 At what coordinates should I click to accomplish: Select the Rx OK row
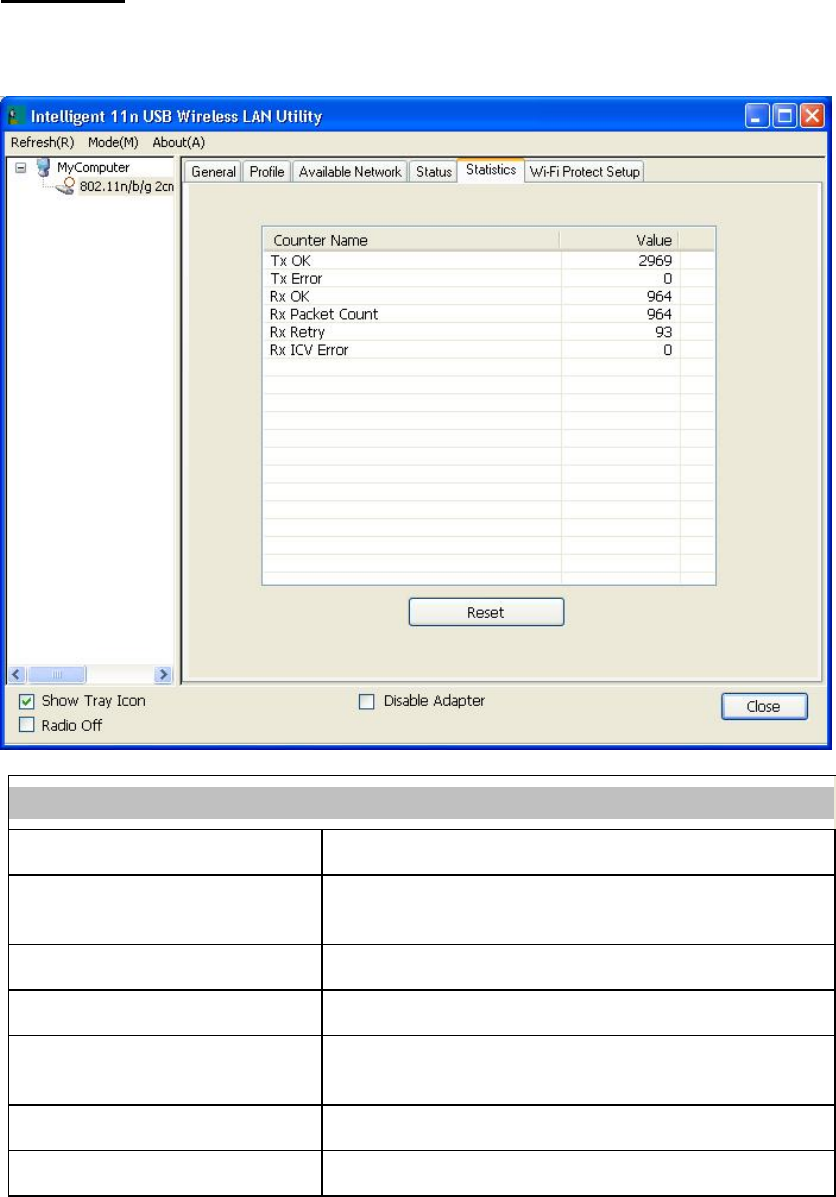(489, 296)
